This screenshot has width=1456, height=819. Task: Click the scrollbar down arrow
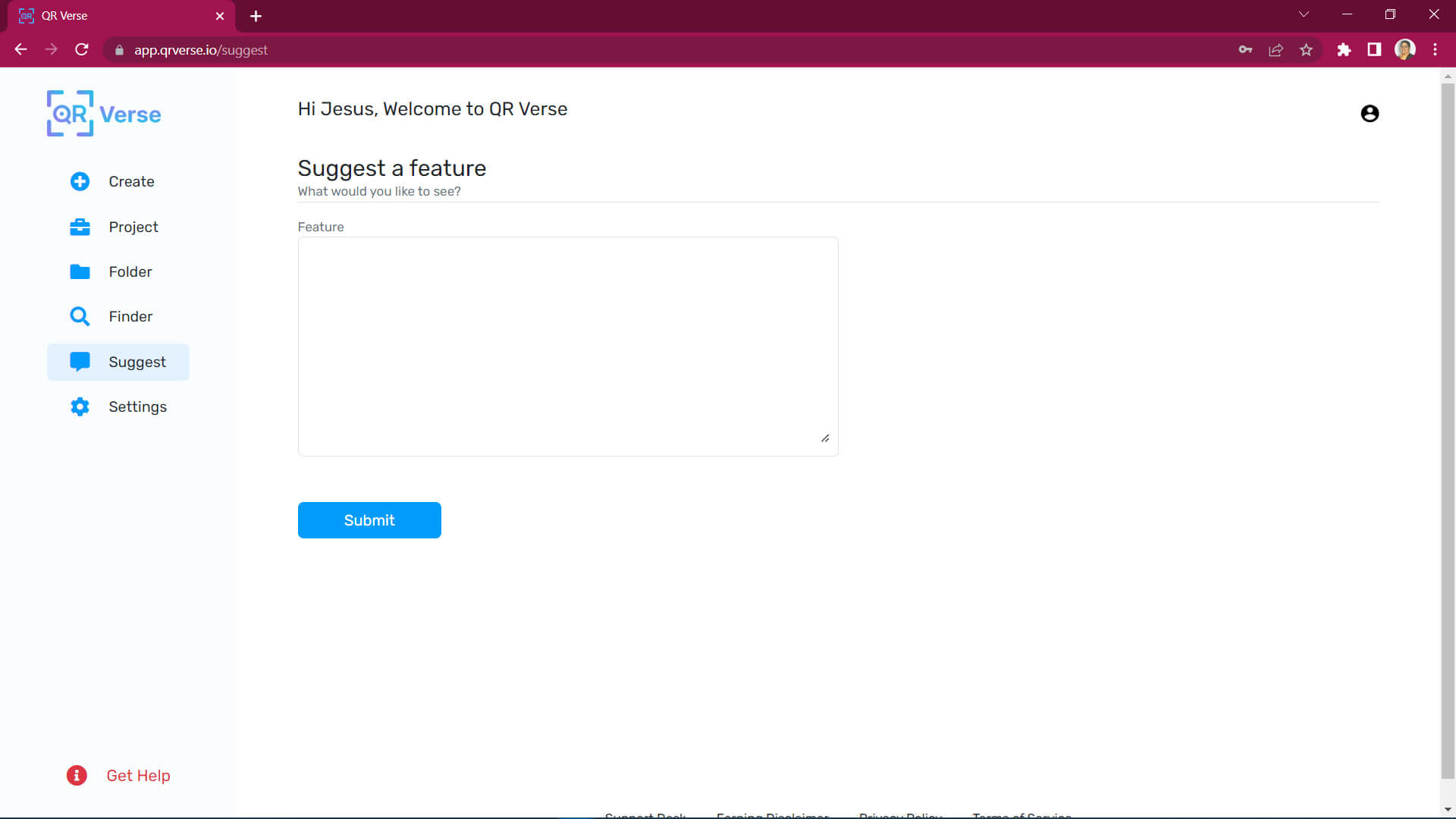1448,810
